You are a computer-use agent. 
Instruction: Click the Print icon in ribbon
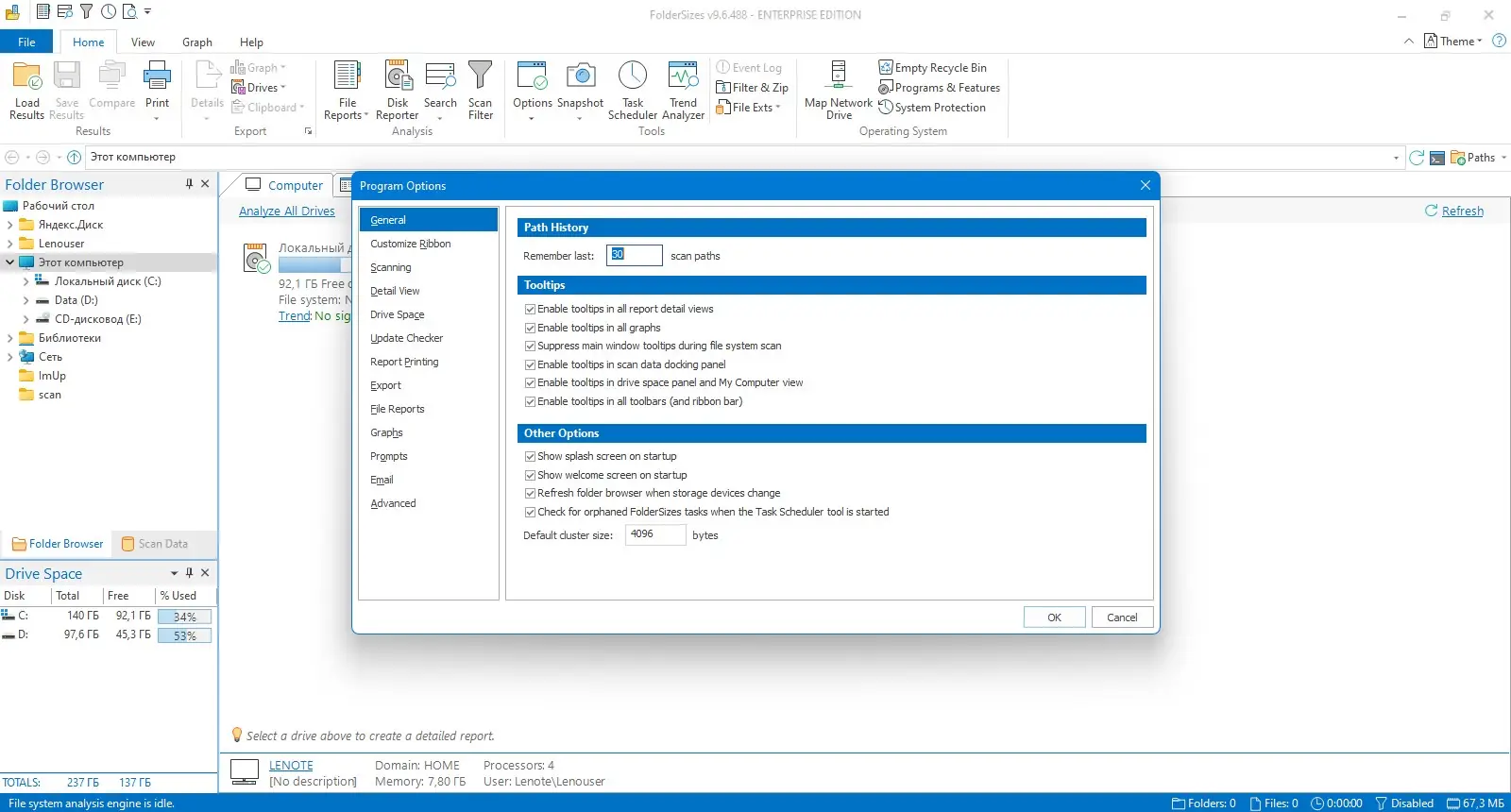click(x=157, y=77)
